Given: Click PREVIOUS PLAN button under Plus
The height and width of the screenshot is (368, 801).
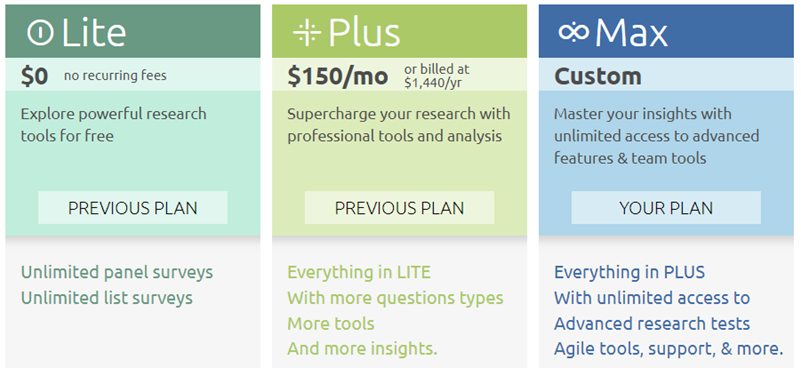Looking at the screenshot, I should [399, 208].
